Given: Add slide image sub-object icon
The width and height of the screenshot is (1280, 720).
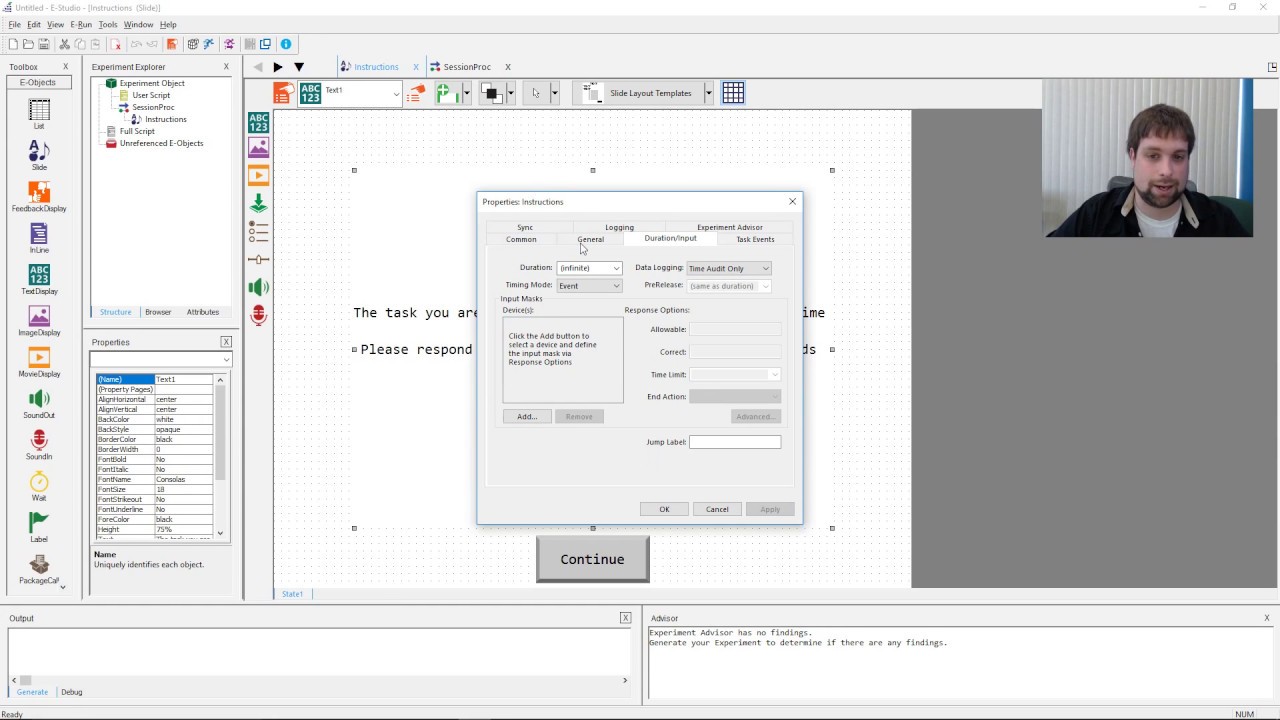Looking at the screenshot, I should point(259,148).
